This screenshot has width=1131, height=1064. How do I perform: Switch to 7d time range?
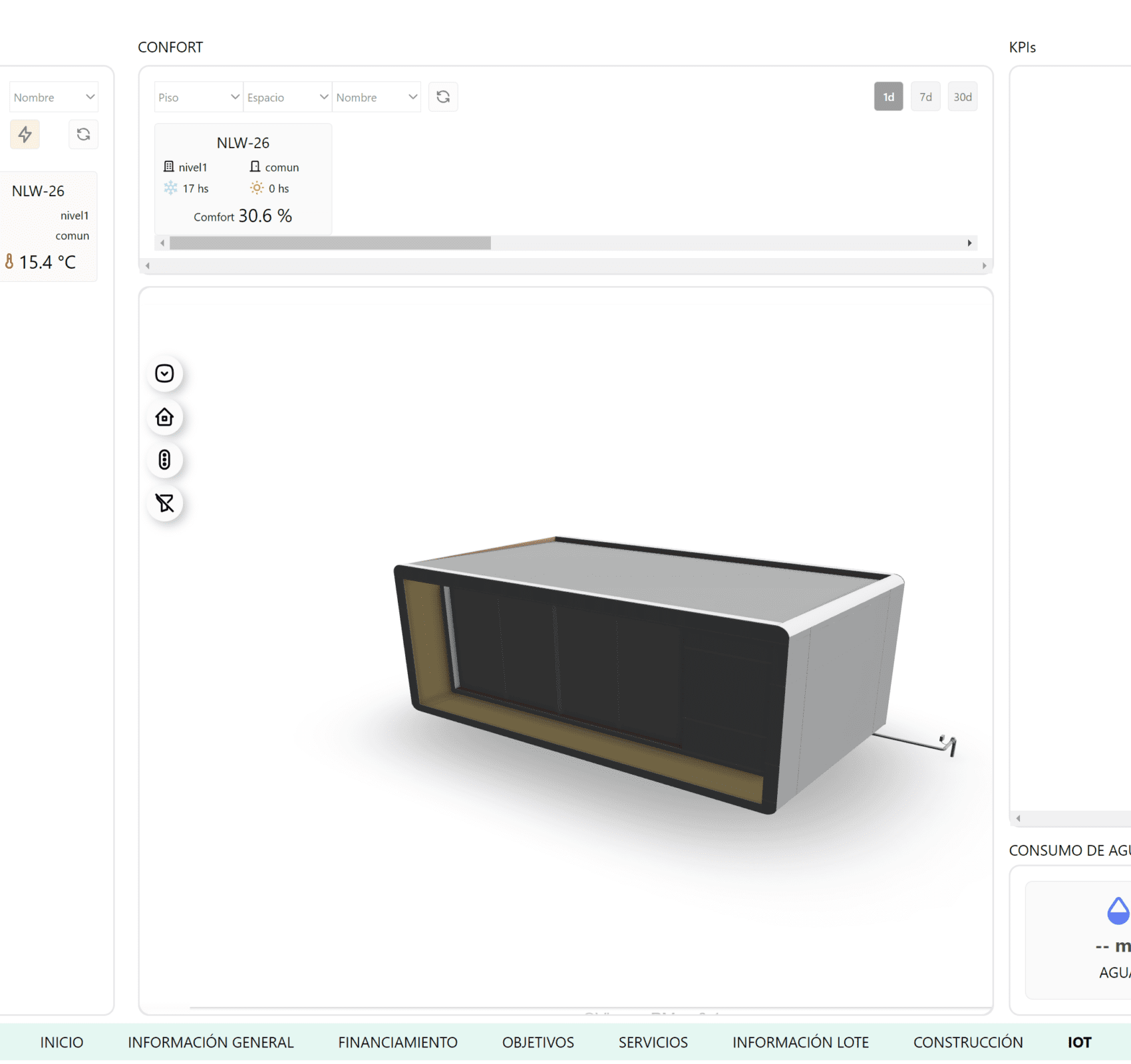[925, 97]
